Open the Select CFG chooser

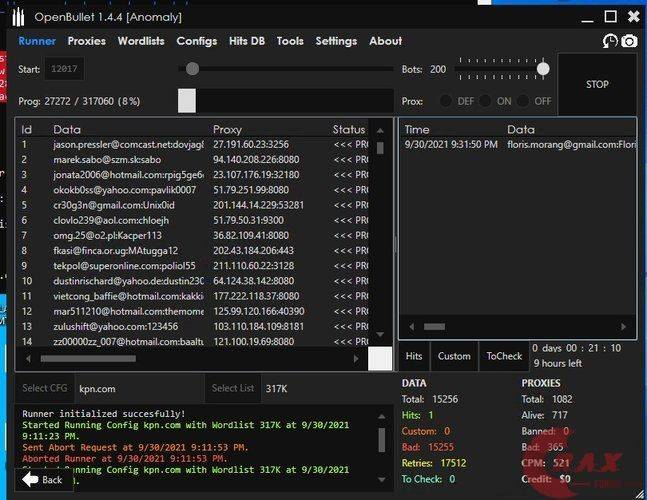[45, 388]
